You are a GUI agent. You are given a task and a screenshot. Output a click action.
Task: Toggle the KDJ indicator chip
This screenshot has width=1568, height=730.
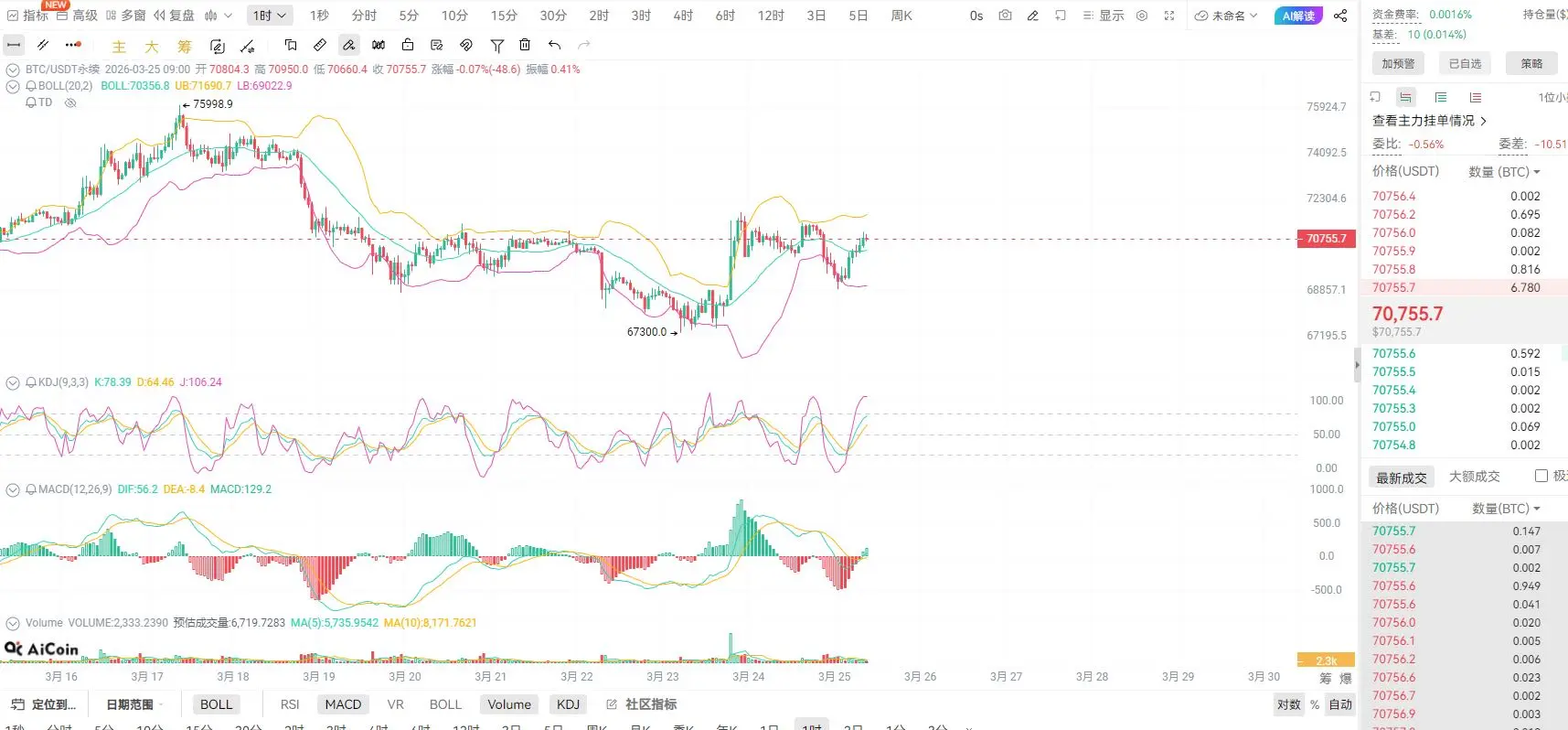pos(569,704)
